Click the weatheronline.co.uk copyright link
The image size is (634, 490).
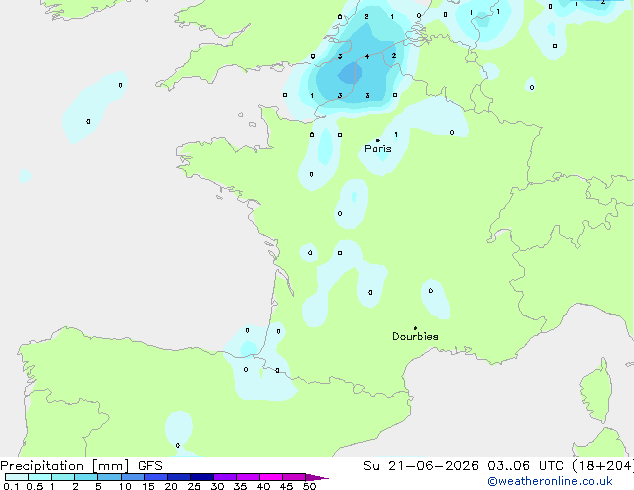[550, 481]
